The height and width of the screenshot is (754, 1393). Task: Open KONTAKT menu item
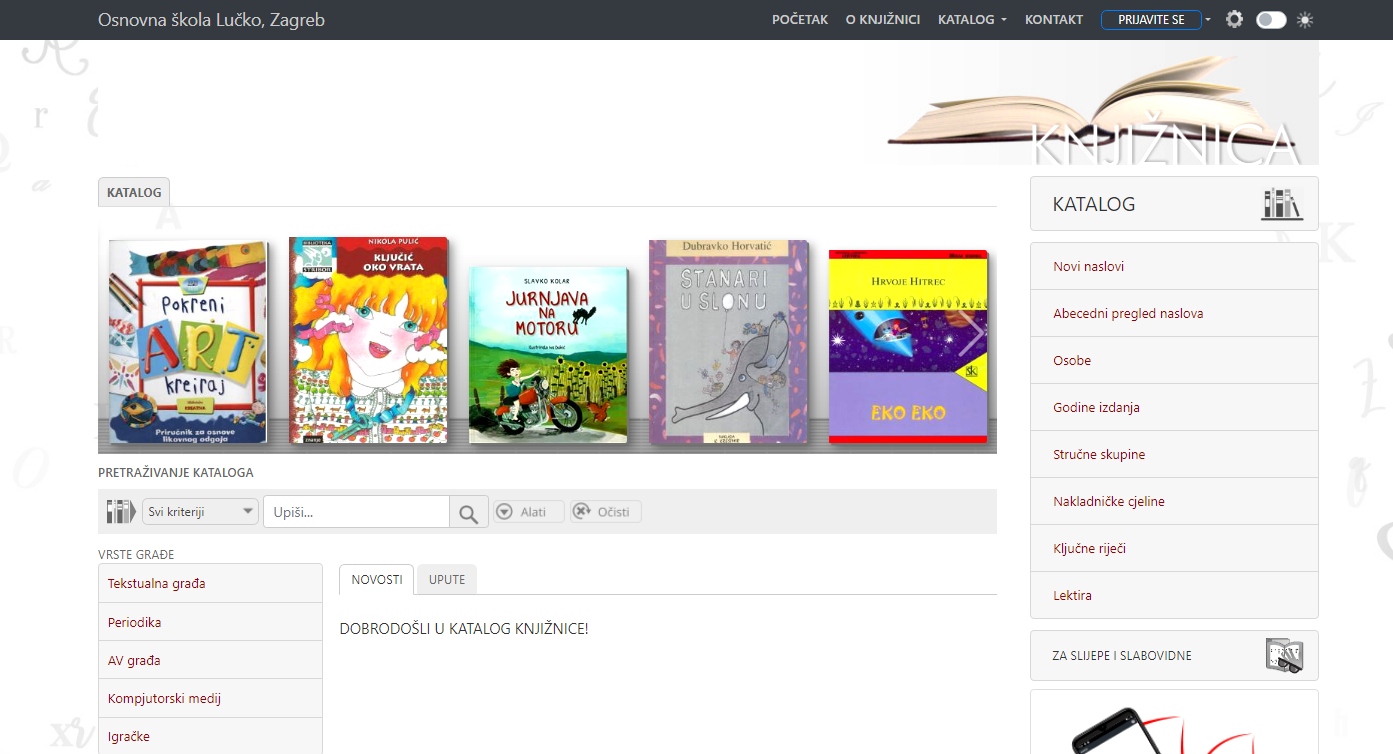tap(1054, 19)
